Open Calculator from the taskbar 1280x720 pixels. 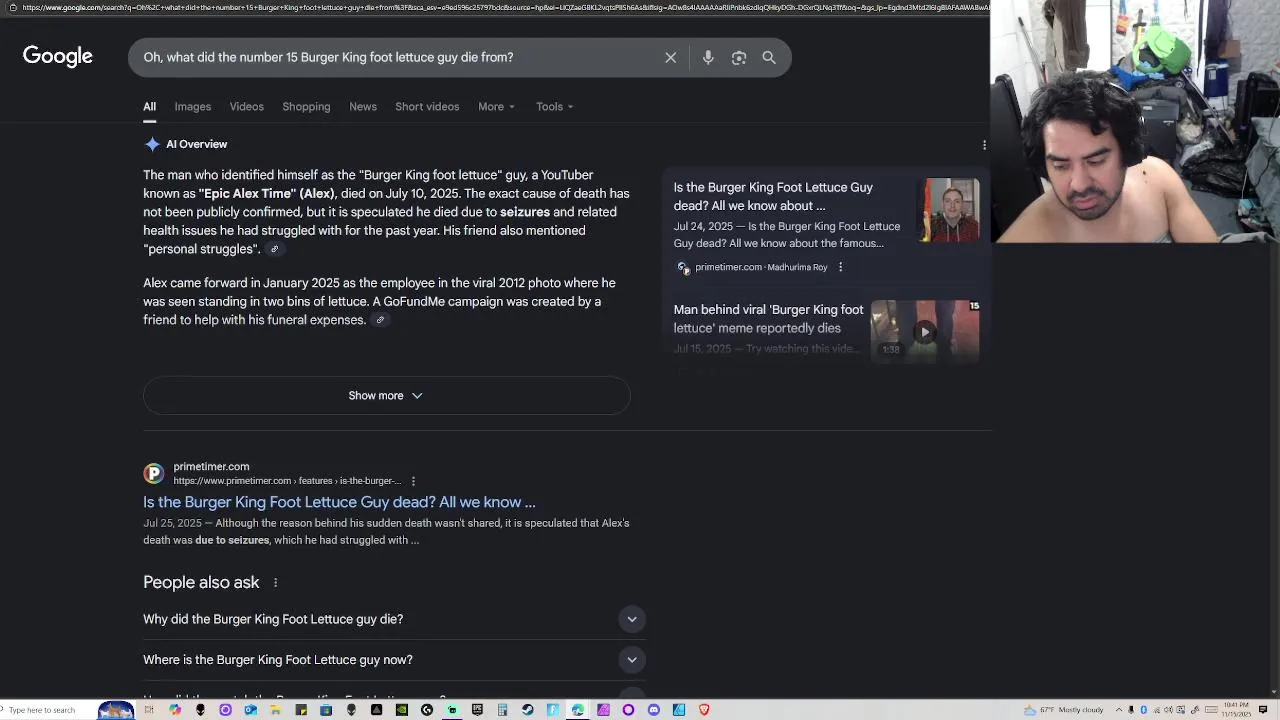(x=502, y=710)
